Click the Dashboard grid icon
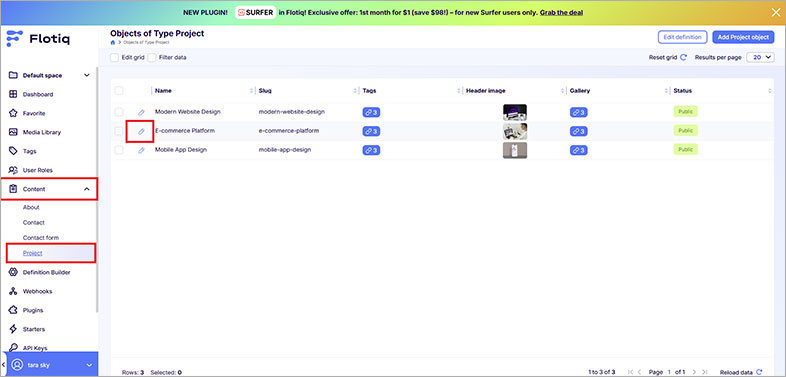The image size is (786, 377). (14, 94)
